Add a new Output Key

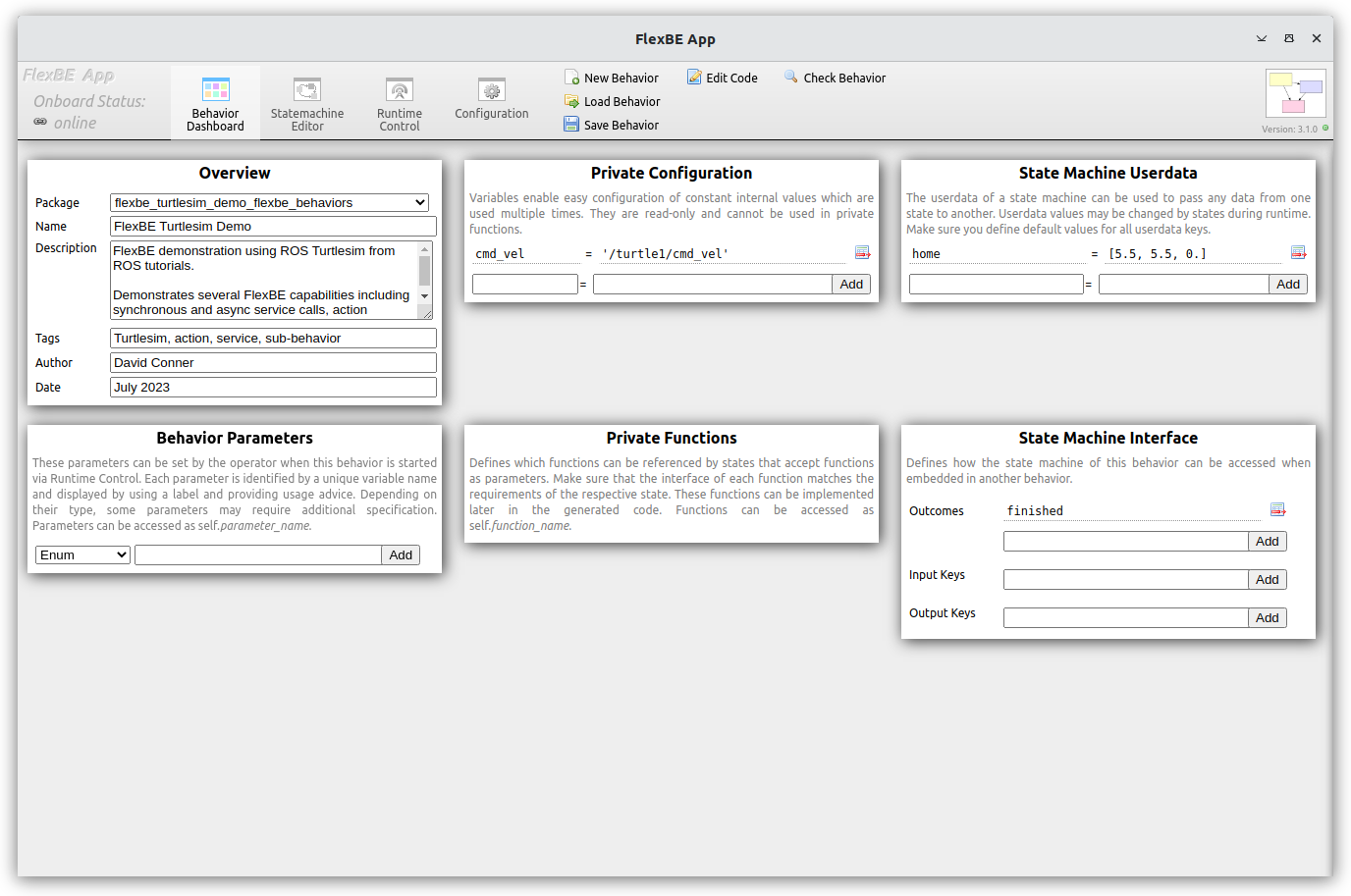click(1268, 617)
